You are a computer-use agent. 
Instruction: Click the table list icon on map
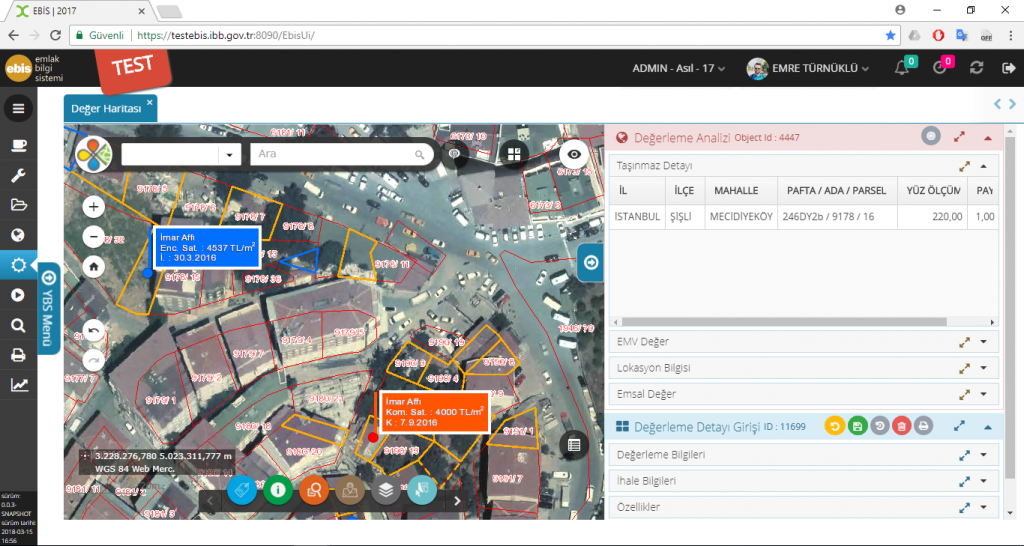(x=573, y=445)
